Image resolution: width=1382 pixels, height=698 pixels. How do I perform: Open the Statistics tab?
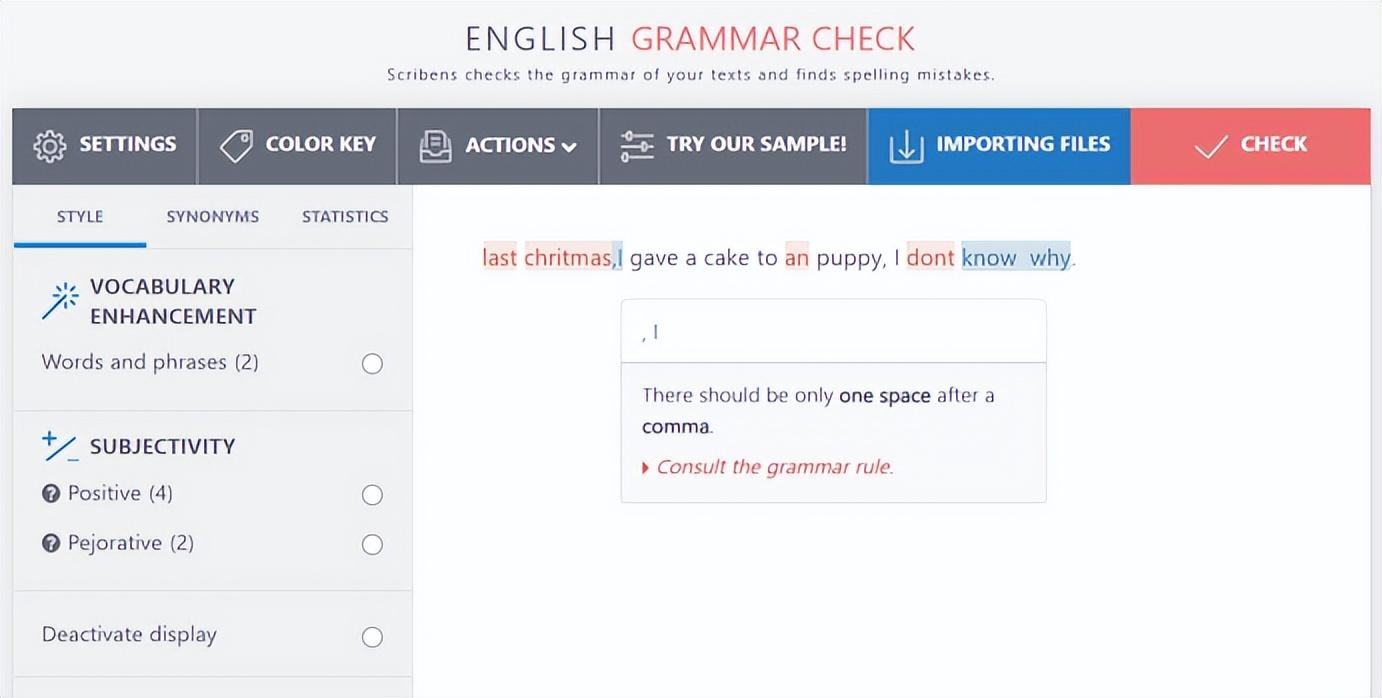(x=345, y=216)
